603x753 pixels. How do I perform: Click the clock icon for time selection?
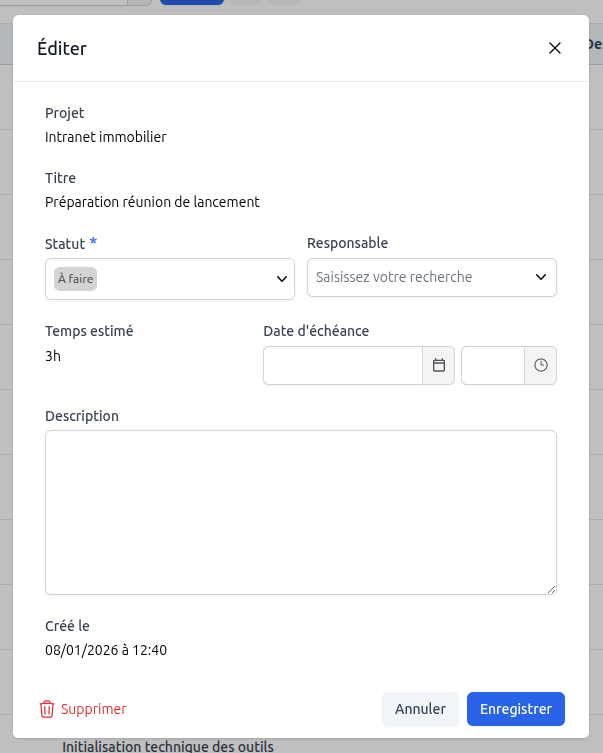(x=541, y=366)
